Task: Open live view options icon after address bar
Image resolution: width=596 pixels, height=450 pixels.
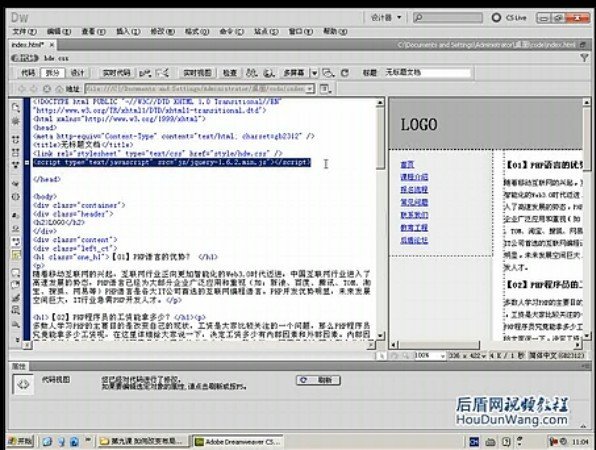Action: pos(325,89)
